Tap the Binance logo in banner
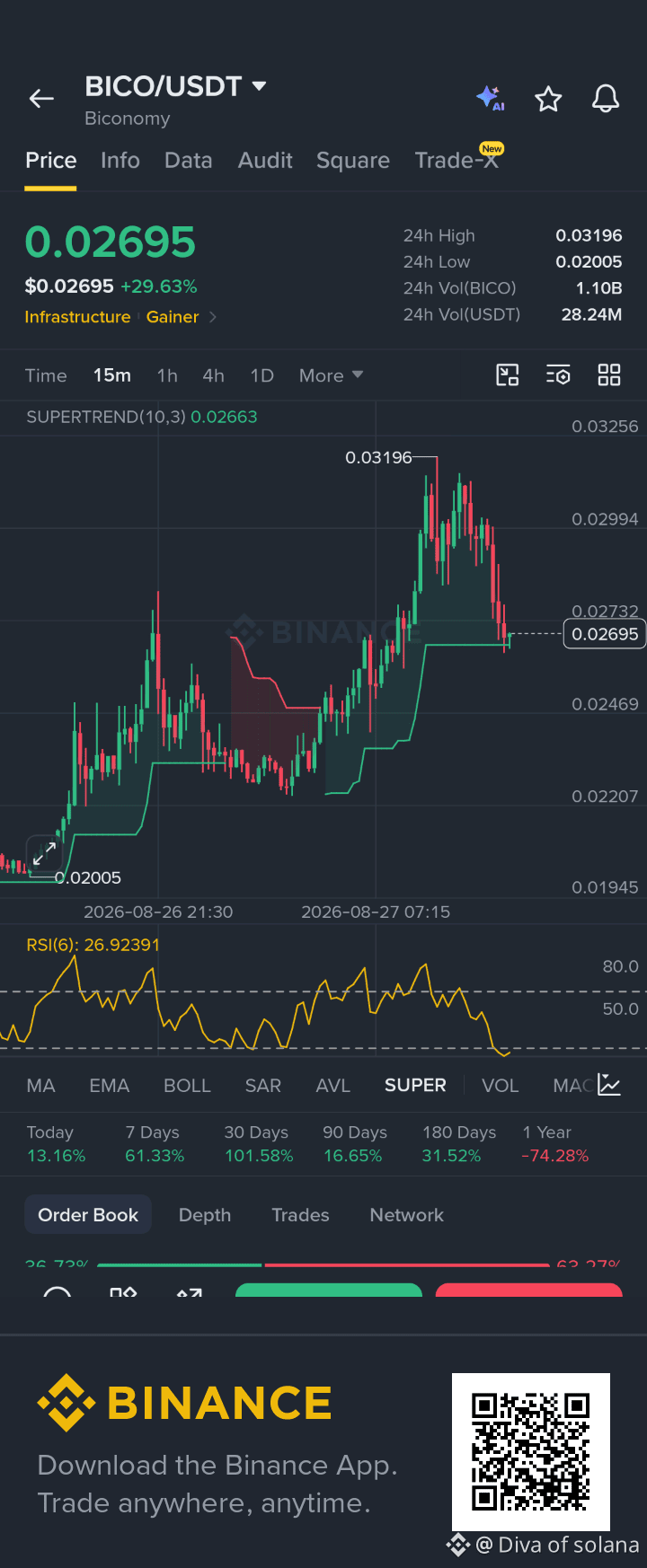This screenshot has height=1568, width=647. click(184, 1403)
